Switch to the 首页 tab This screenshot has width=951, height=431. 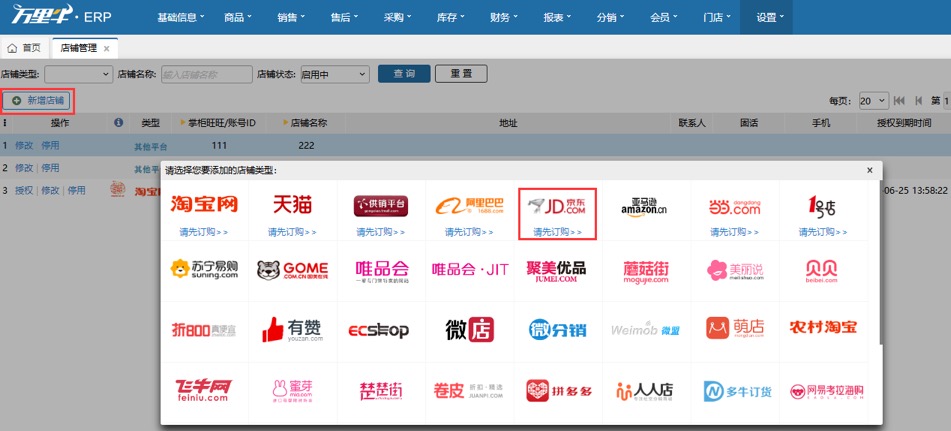pyautogui.click(x=26, y=48)
